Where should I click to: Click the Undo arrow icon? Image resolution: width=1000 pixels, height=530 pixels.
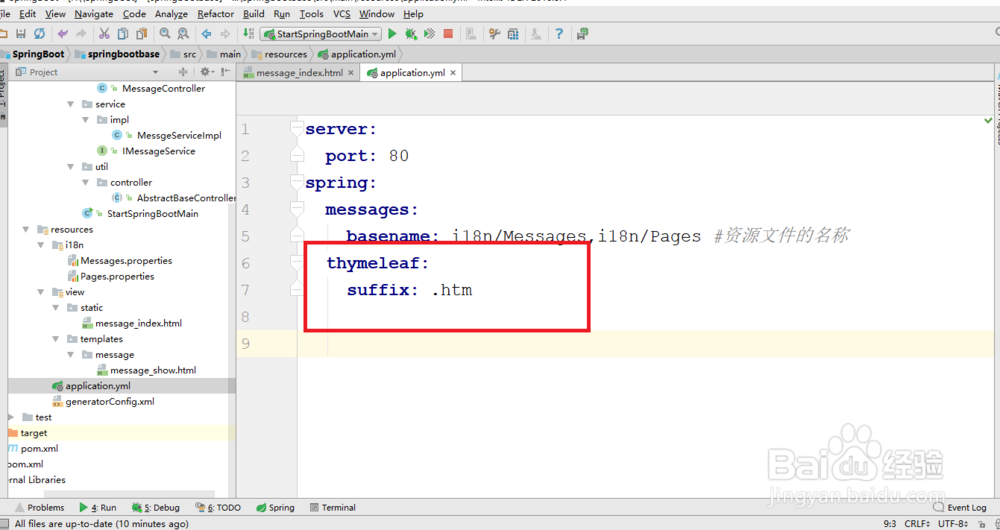[62, 34]
